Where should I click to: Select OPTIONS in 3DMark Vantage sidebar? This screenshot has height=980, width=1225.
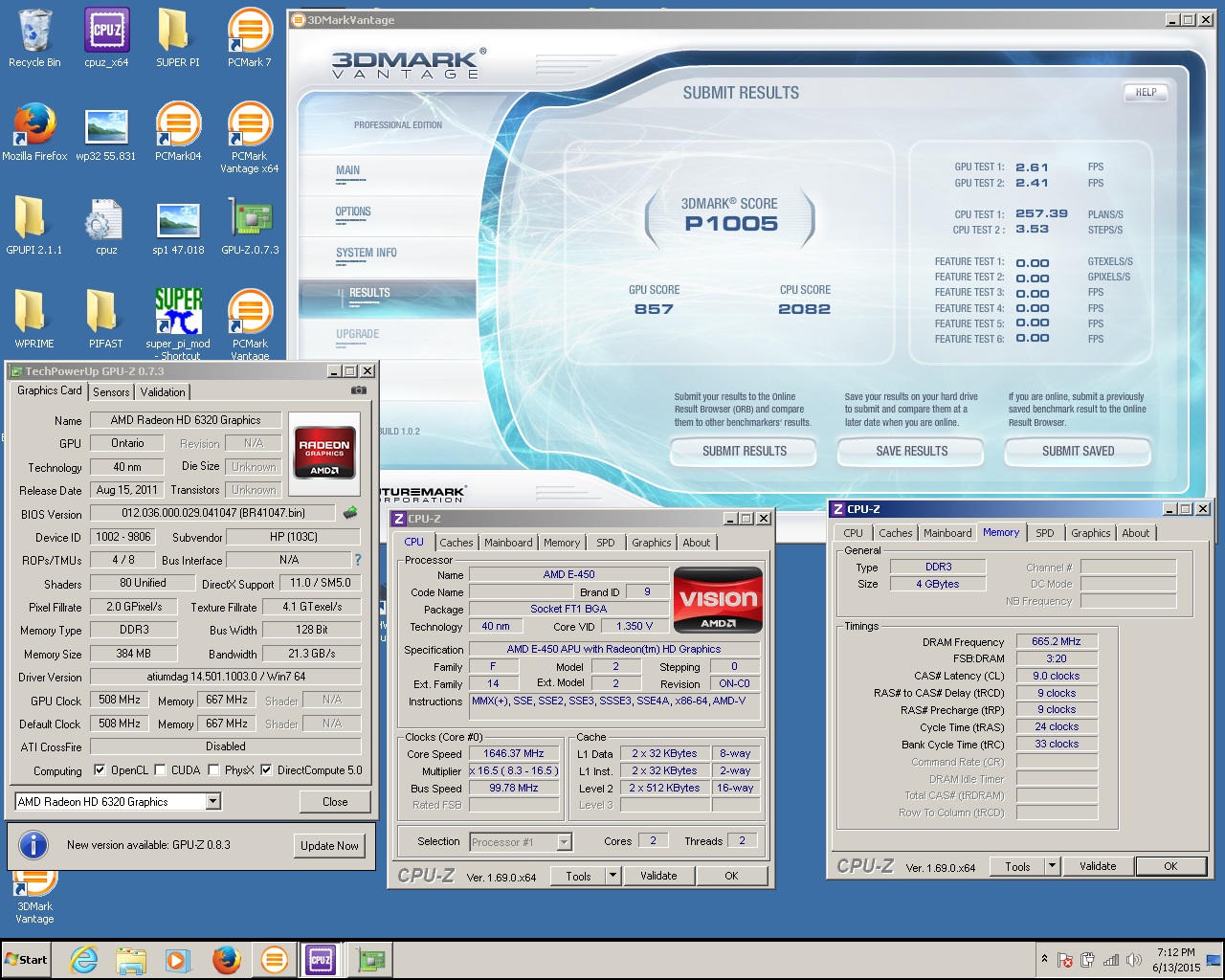pyautogui.click(x=353, y=212)
